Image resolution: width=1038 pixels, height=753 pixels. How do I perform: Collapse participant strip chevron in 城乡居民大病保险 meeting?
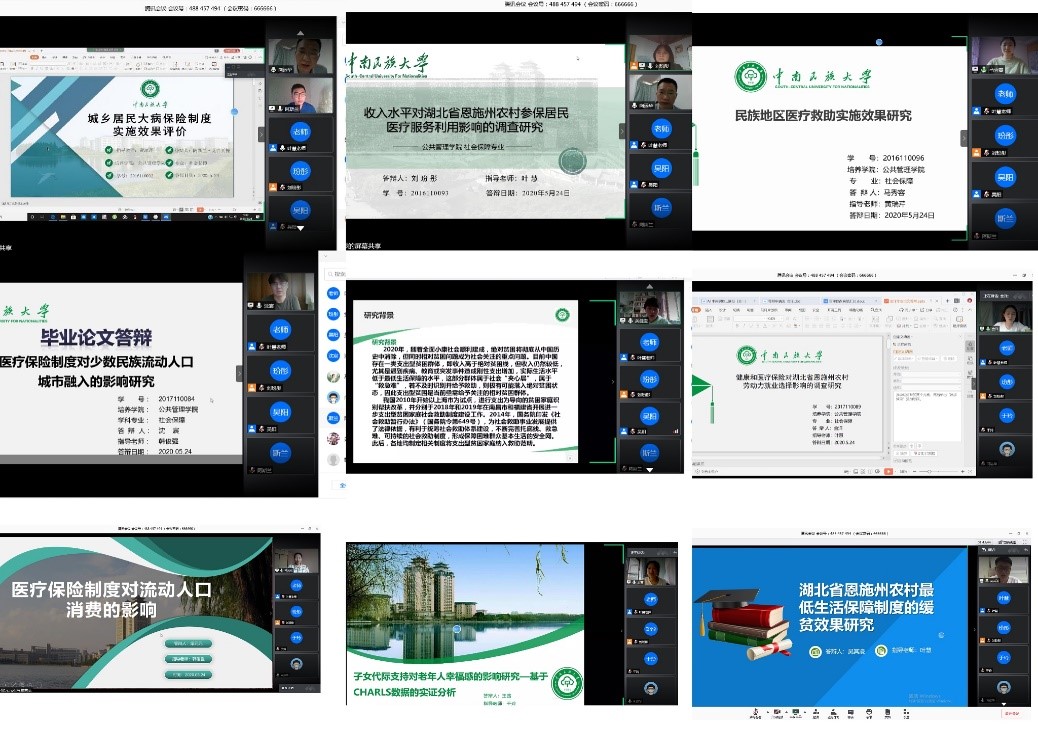(261, 134)
